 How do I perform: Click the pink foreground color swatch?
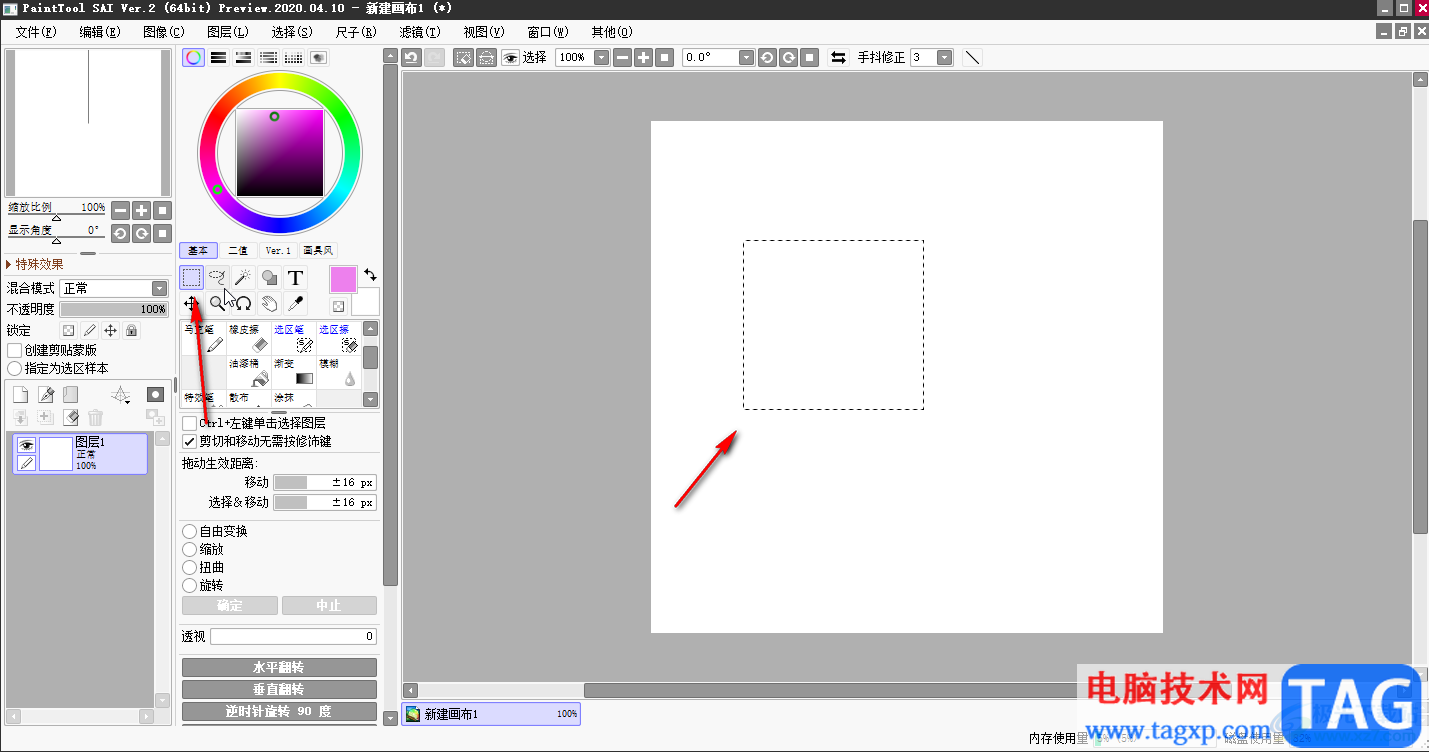click(x=343, y=280)
